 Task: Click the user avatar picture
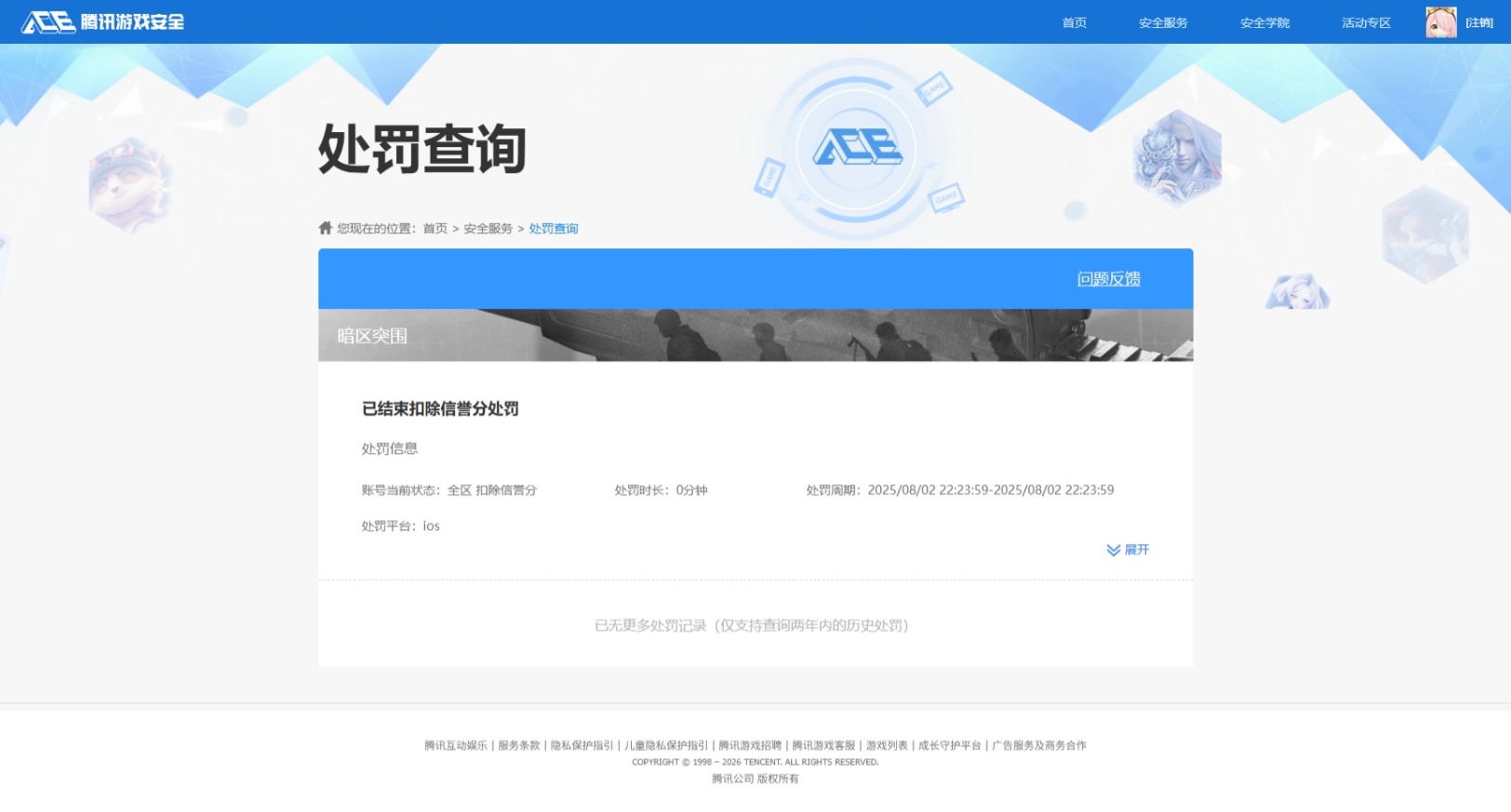(1441, 22)
